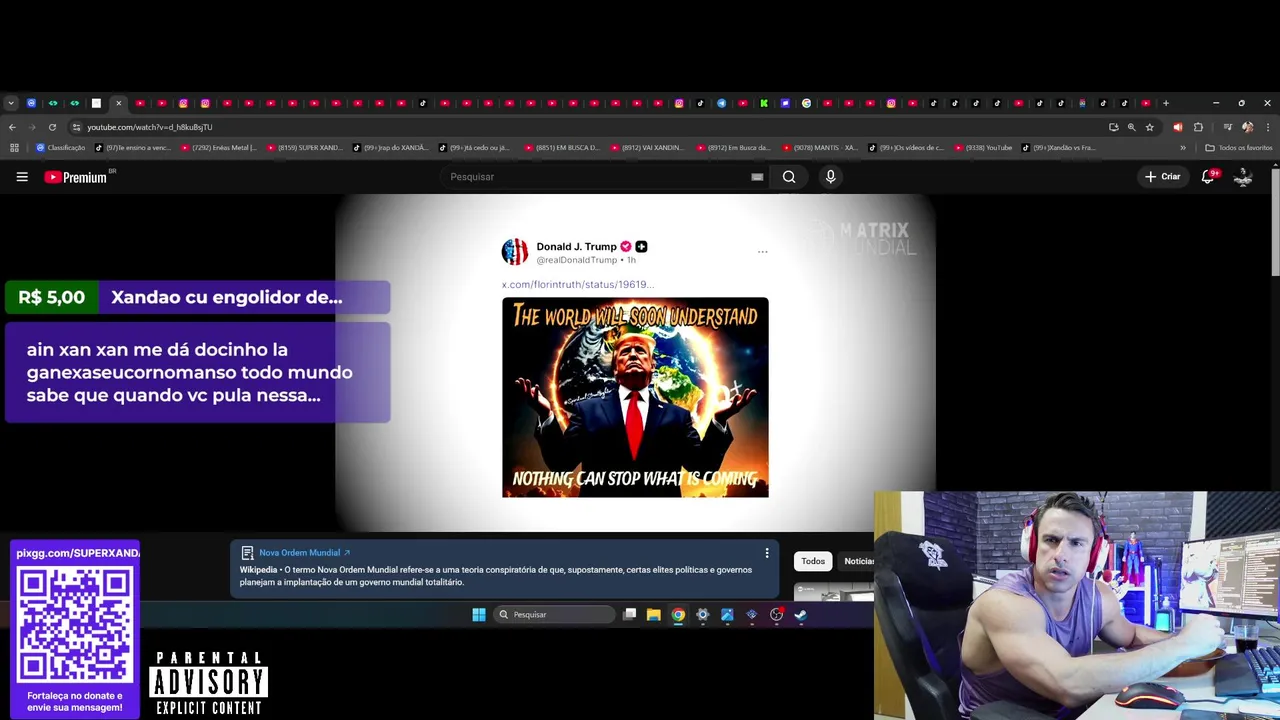Click the Trump meme image in video
Image resolution: width=1280 pixels, height=720 pixels.
[x=635, y=397]
